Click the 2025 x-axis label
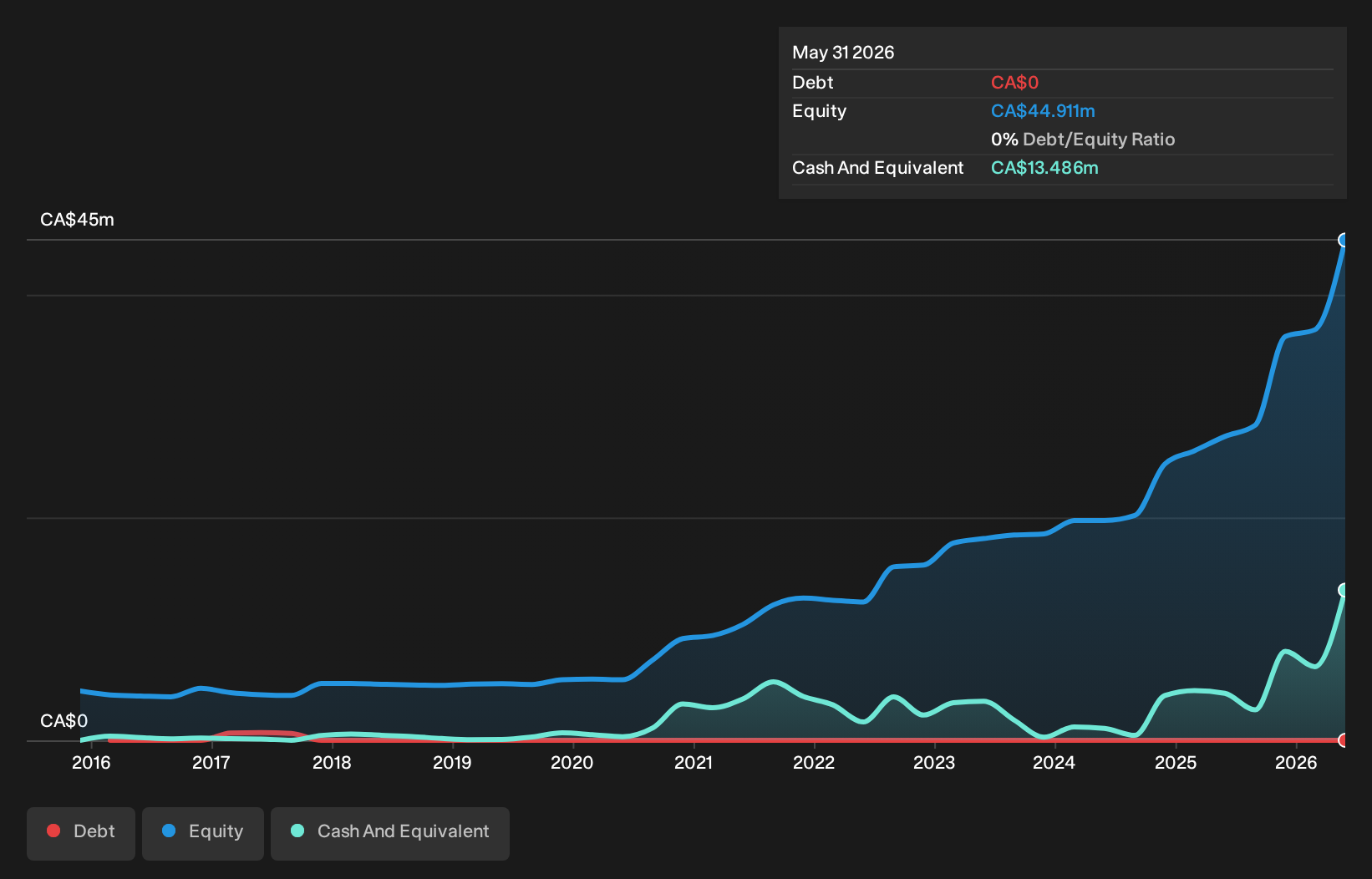Screen dimensions: 1372x879 point(1176,762)
